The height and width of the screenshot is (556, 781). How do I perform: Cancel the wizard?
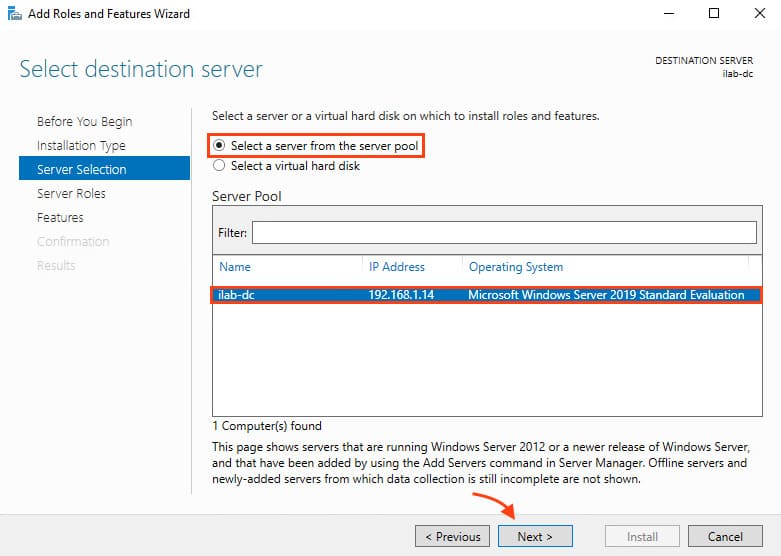[x=725, y=536]
